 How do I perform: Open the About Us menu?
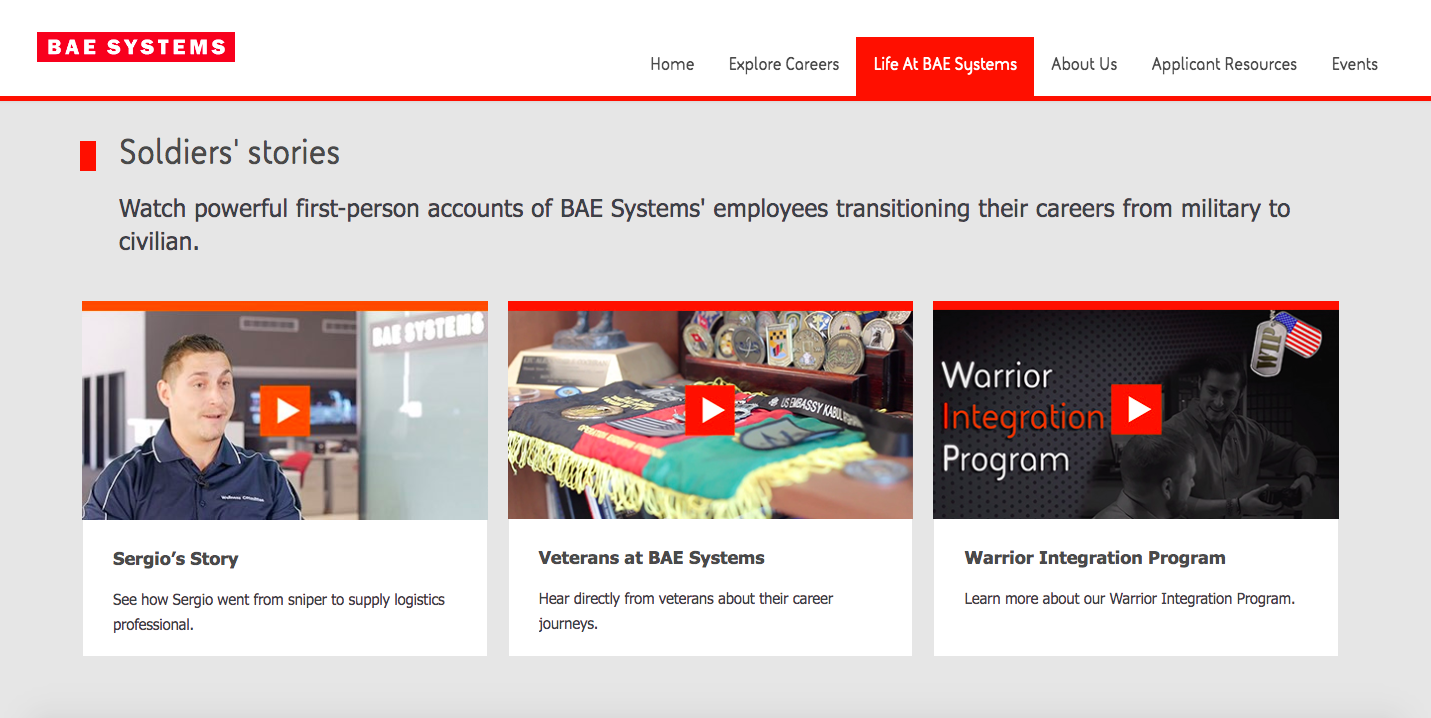tap(1084, 64)
